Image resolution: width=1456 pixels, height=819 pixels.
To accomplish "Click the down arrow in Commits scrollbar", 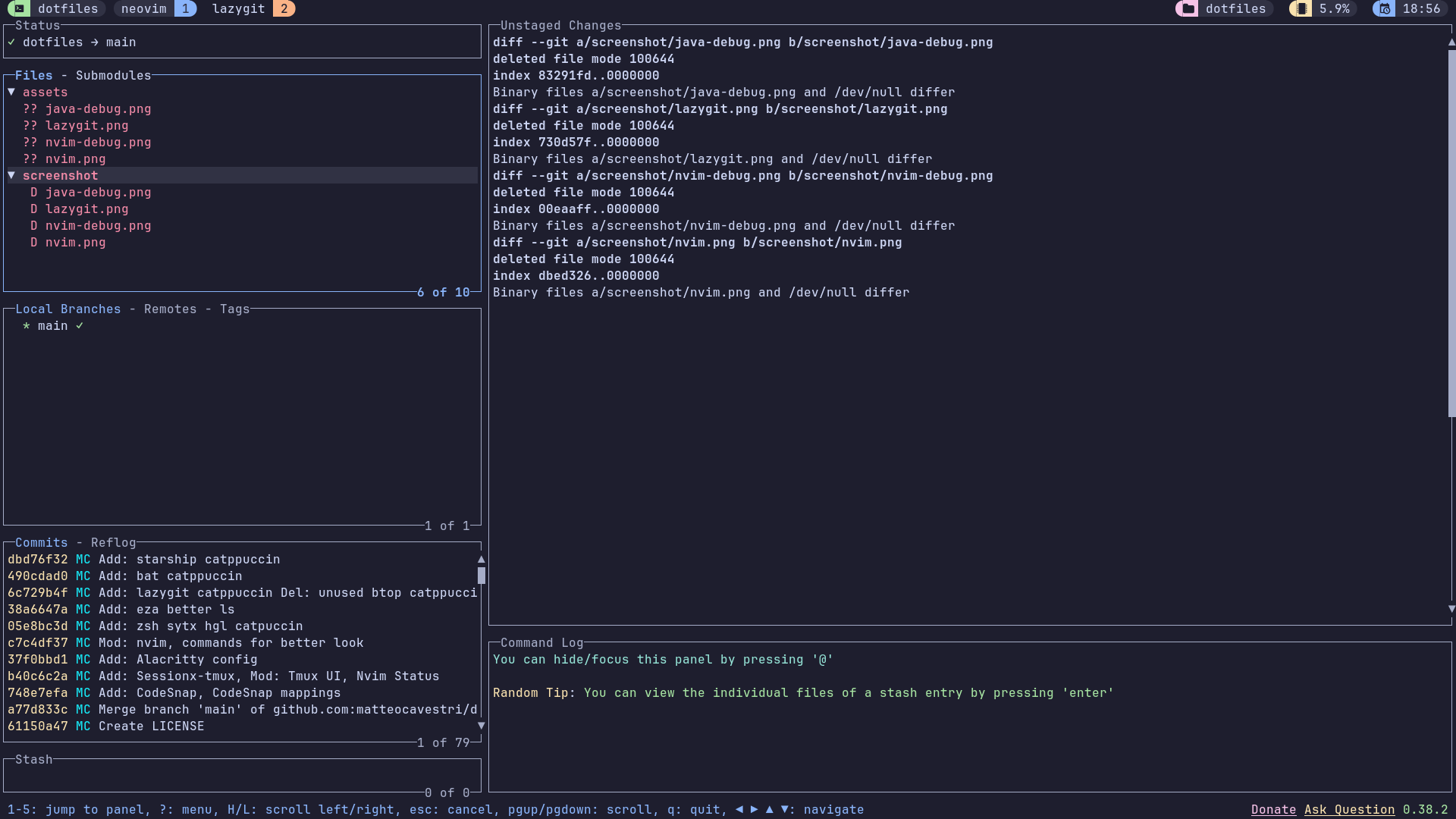I will 481,726.
